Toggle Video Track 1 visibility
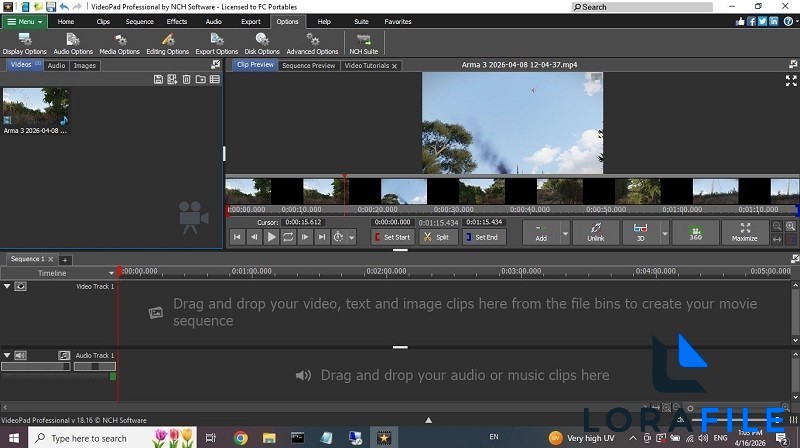 [20, 286]
